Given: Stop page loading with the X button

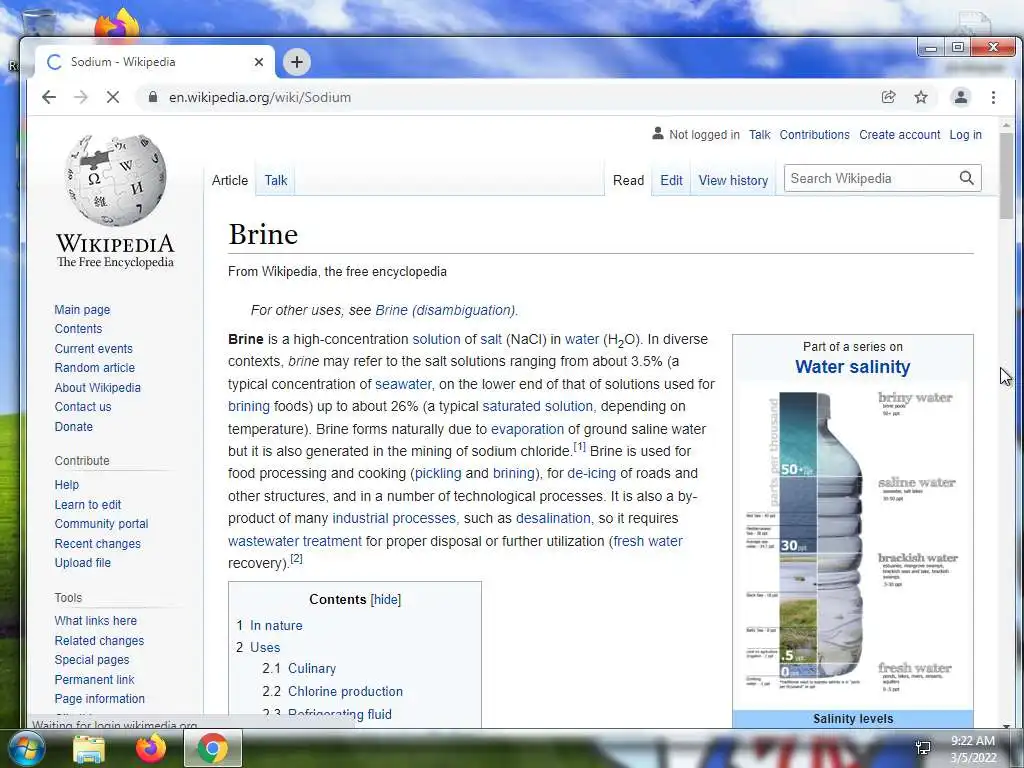Looking at the screenshot, I should point(112,97).
